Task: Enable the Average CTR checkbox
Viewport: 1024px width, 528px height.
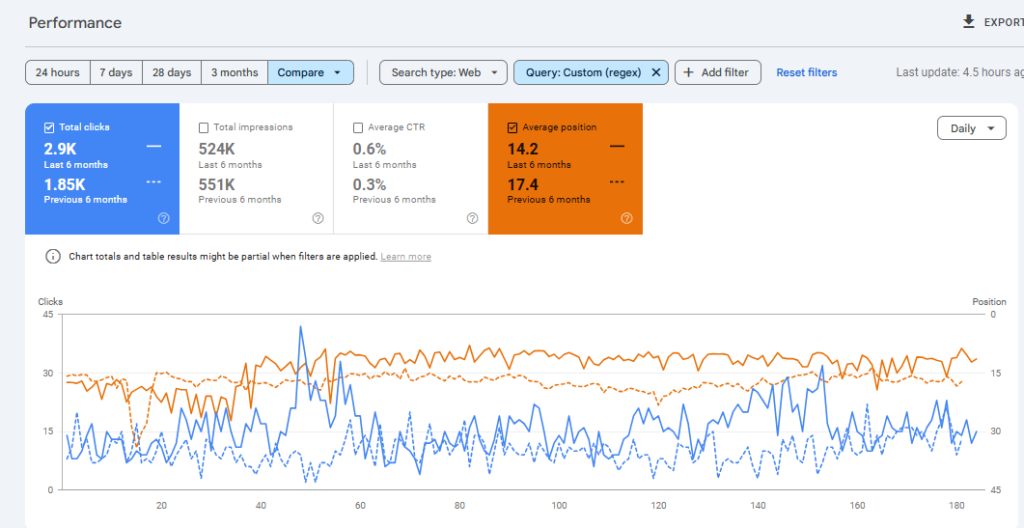Action: [x=358, y=128]
